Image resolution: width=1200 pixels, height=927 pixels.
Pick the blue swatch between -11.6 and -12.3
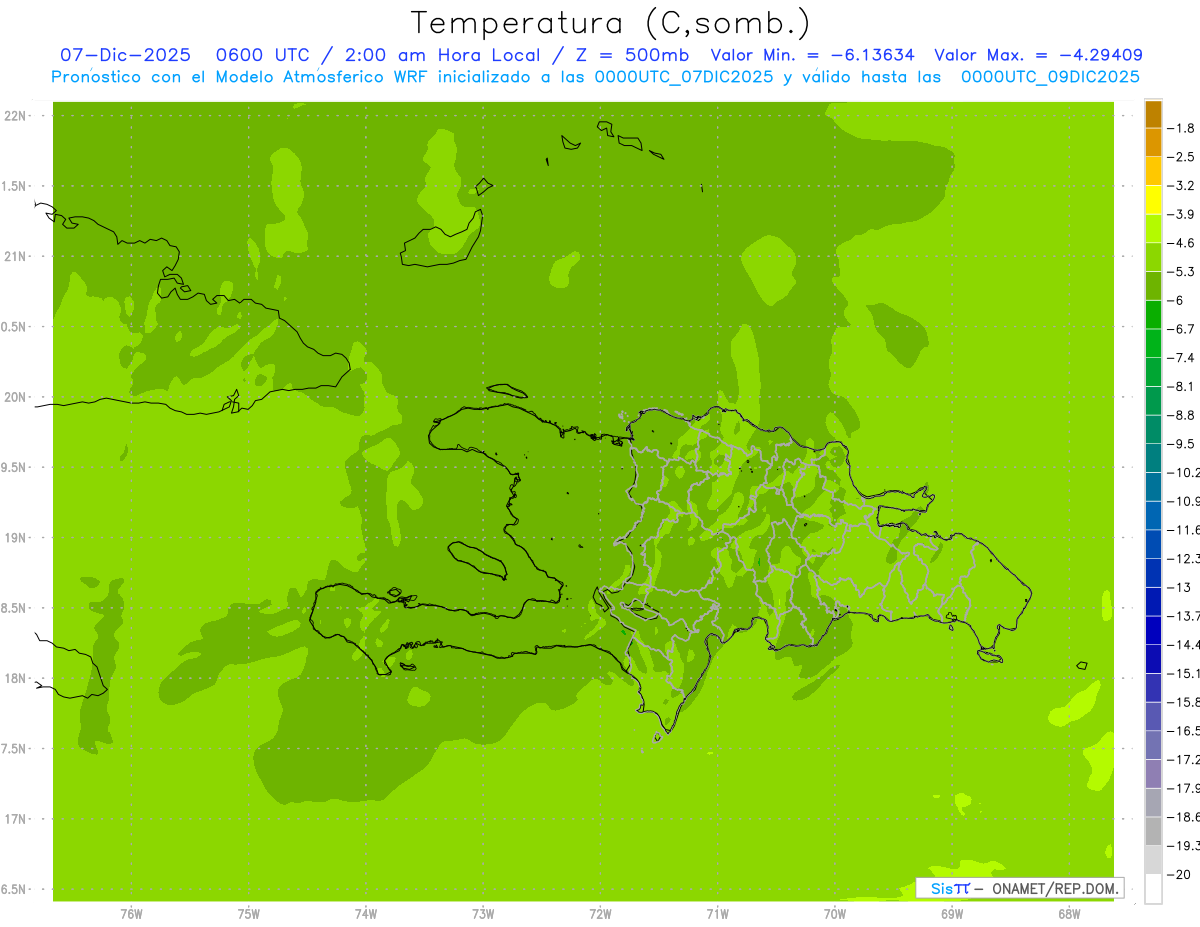coord(1153,544)
